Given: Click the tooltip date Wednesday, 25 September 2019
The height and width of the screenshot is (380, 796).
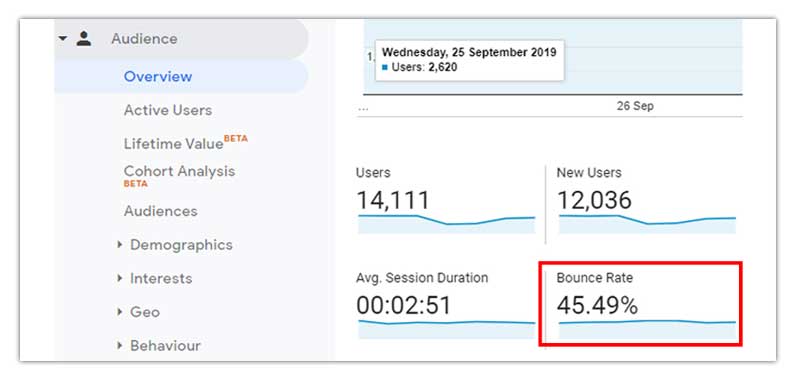Looking at the screenshot, I should [x=469, y=52].
